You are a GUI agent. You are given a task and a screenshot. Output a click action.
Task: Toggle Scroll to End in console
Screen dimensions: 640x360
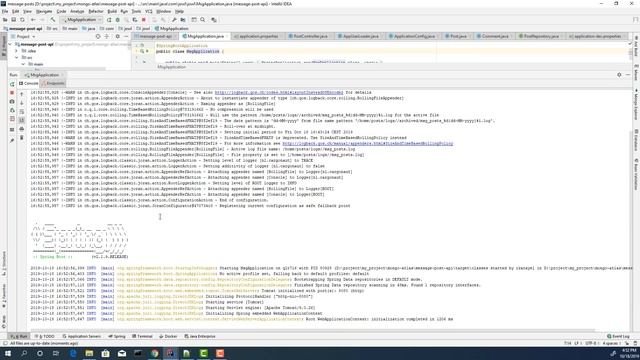pyautogui.click(x=22, y=120)
